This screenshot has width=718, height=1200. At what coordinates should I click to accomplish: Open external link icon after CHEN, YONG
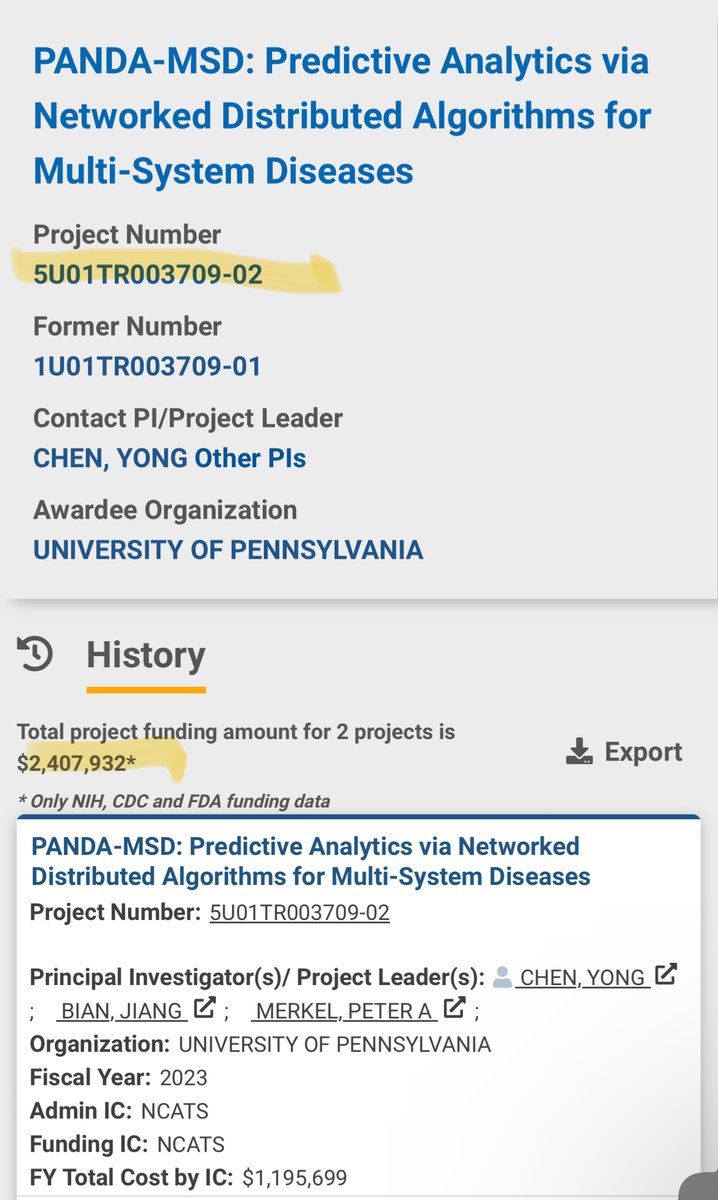click(666, 974)
